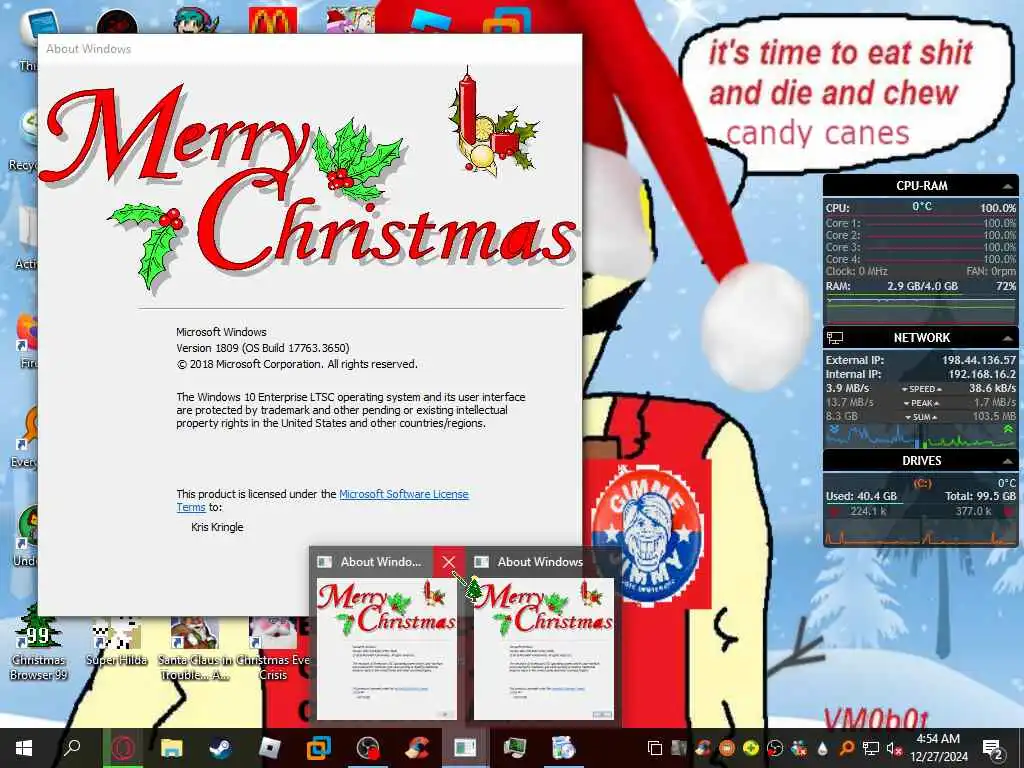Click the About Windows taskbar button
Screen dimensions: 1024x768
[x=465, y=748]
